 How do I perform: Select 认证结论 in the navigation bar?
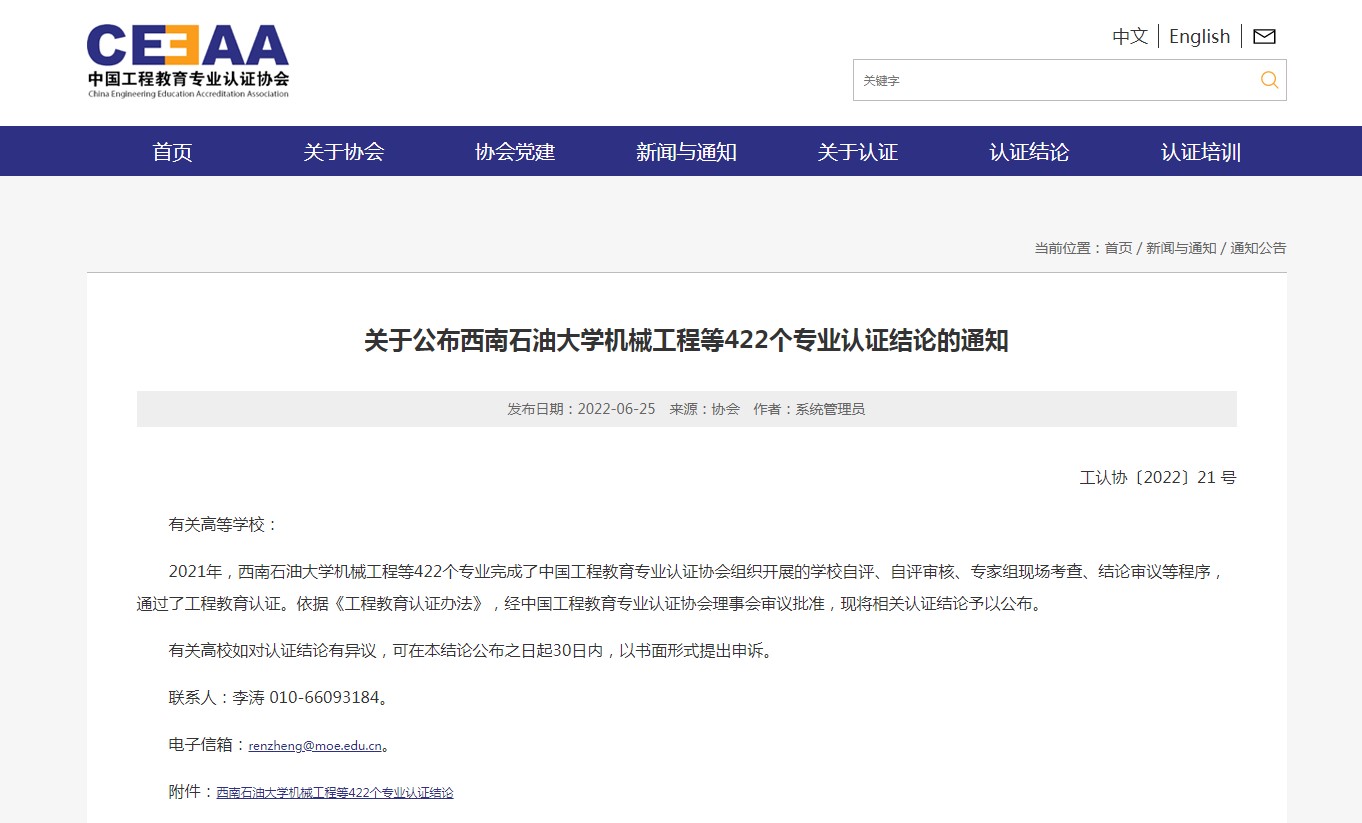pos(1029,152)
